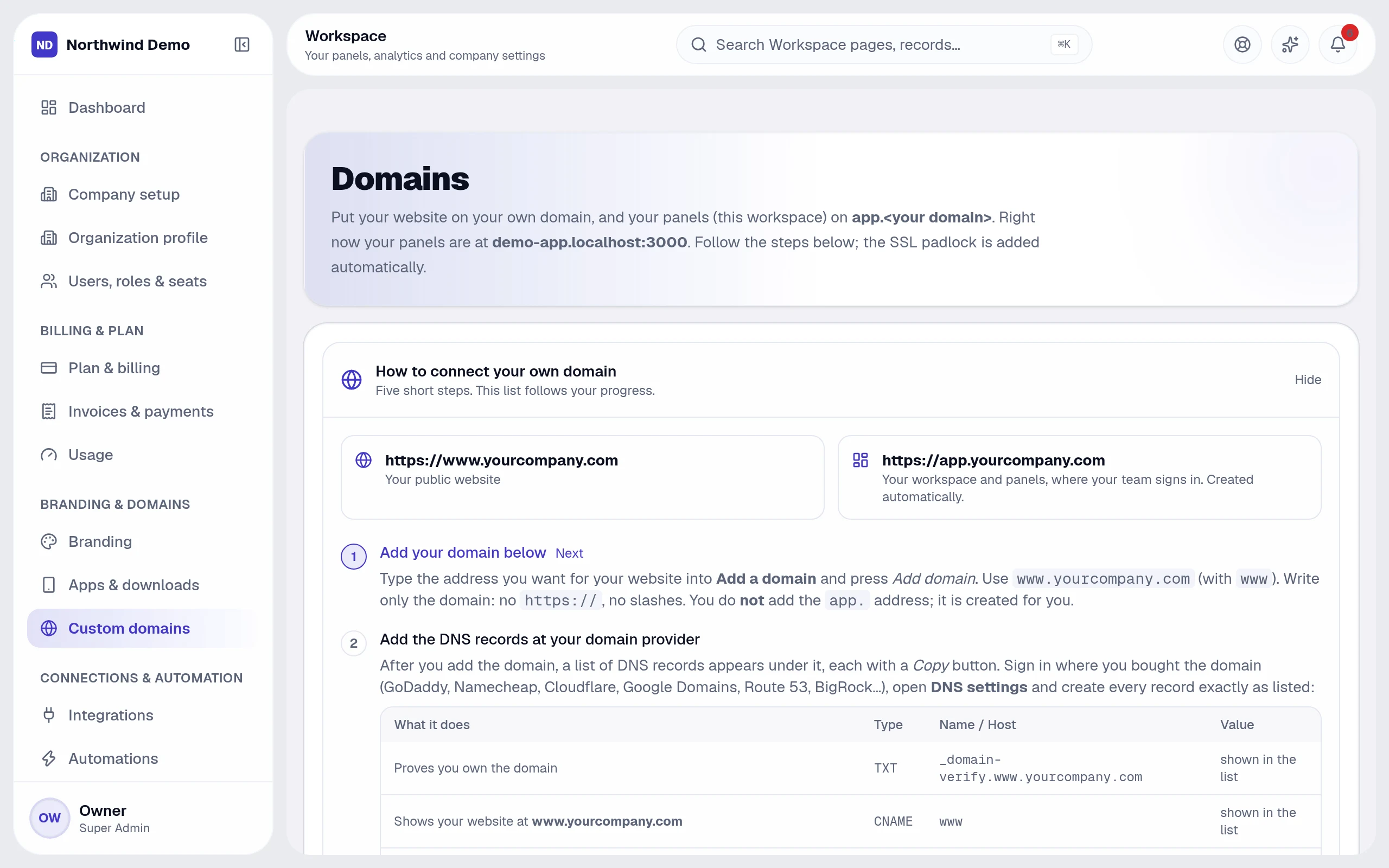
Task: Click the globe icon beside How to connect
Action: click(x=351, y=379)
